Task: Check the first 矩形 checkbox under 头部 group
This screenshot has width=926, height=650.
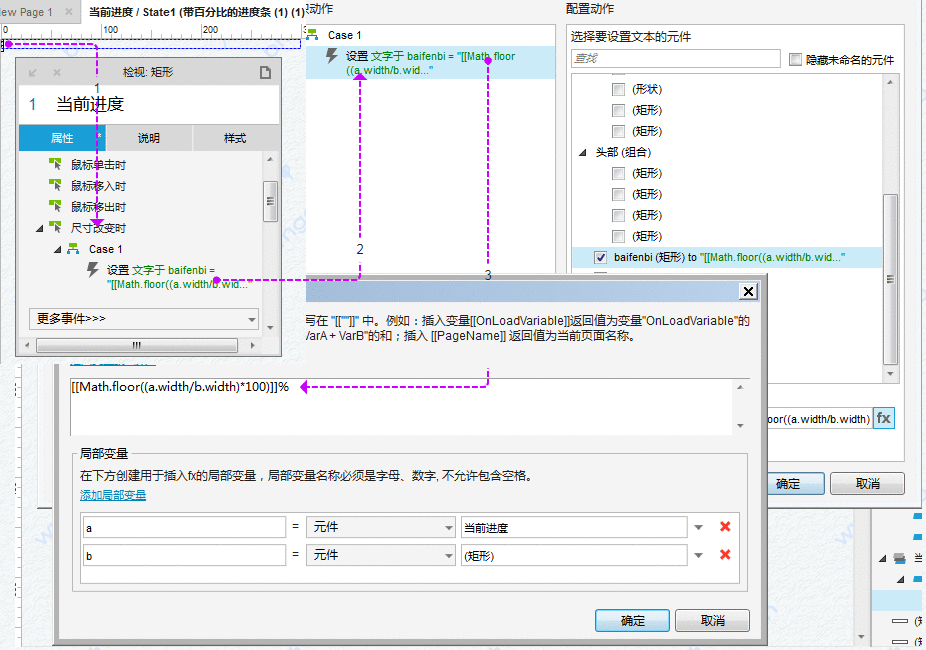Action: pos(618,173)
